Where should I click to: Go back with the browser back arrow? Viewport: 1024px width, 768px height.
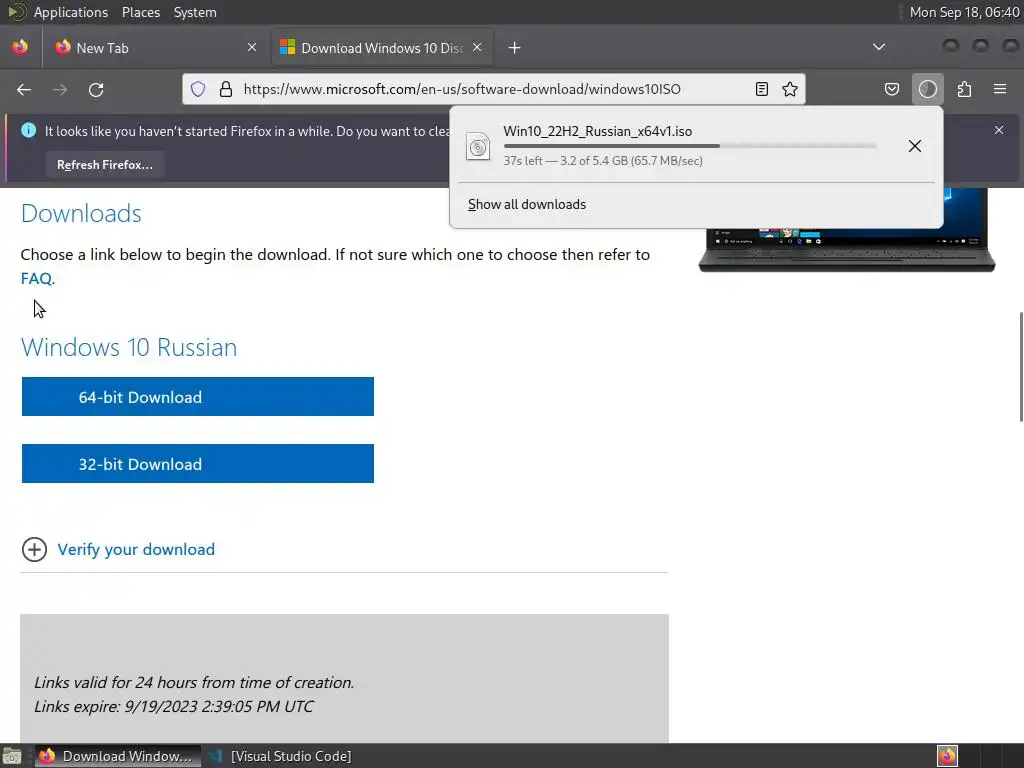24,89
